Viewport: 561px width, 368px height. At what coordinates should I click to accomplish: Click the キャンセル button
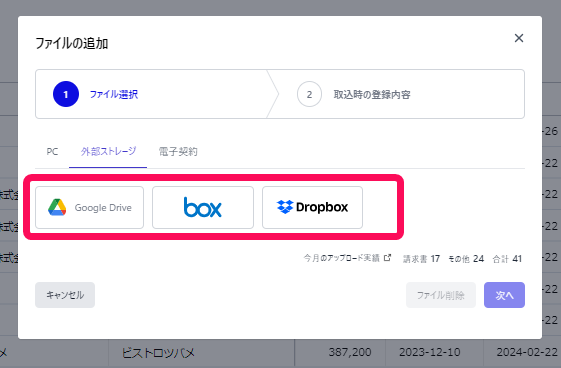tap(65, 295)
